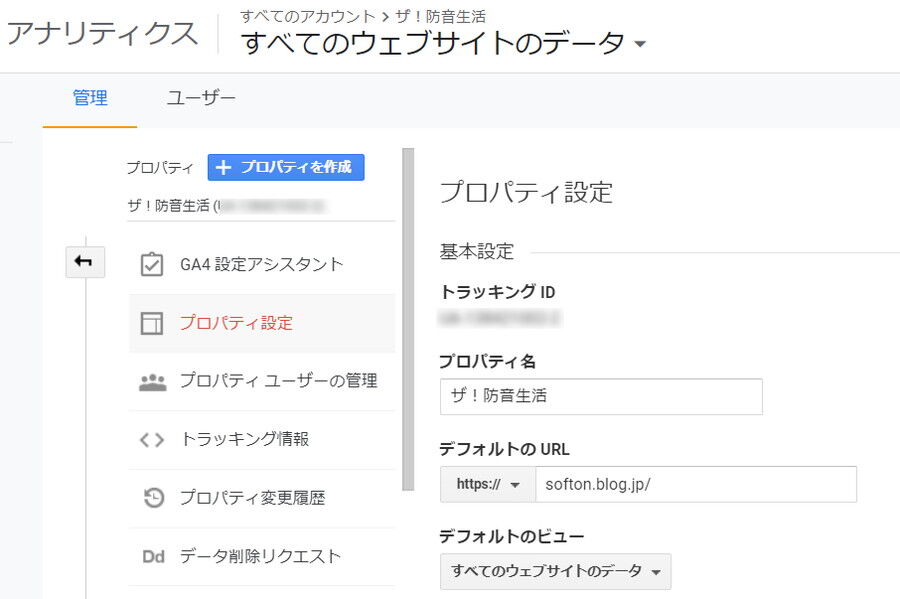Click the property user management people icon

point(152,382)
